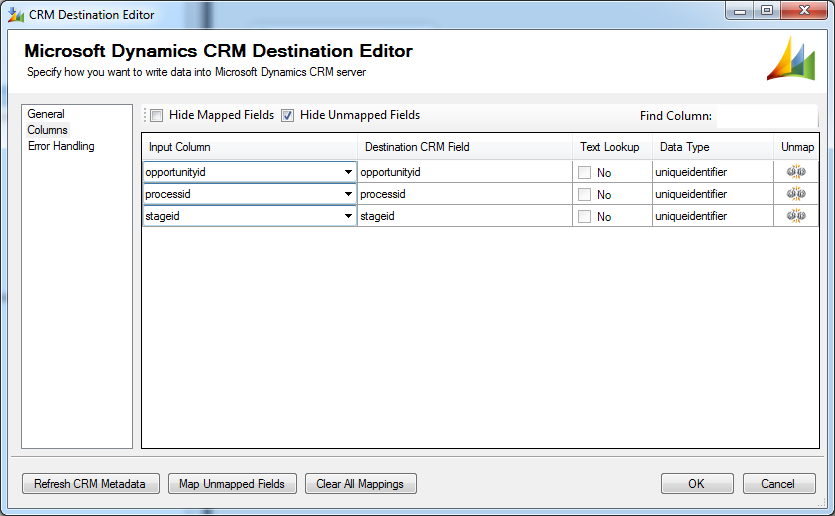This screenshot has width=835, height=516.
Task: Close the CRM Destination Editor window
Action: point(805,11)
